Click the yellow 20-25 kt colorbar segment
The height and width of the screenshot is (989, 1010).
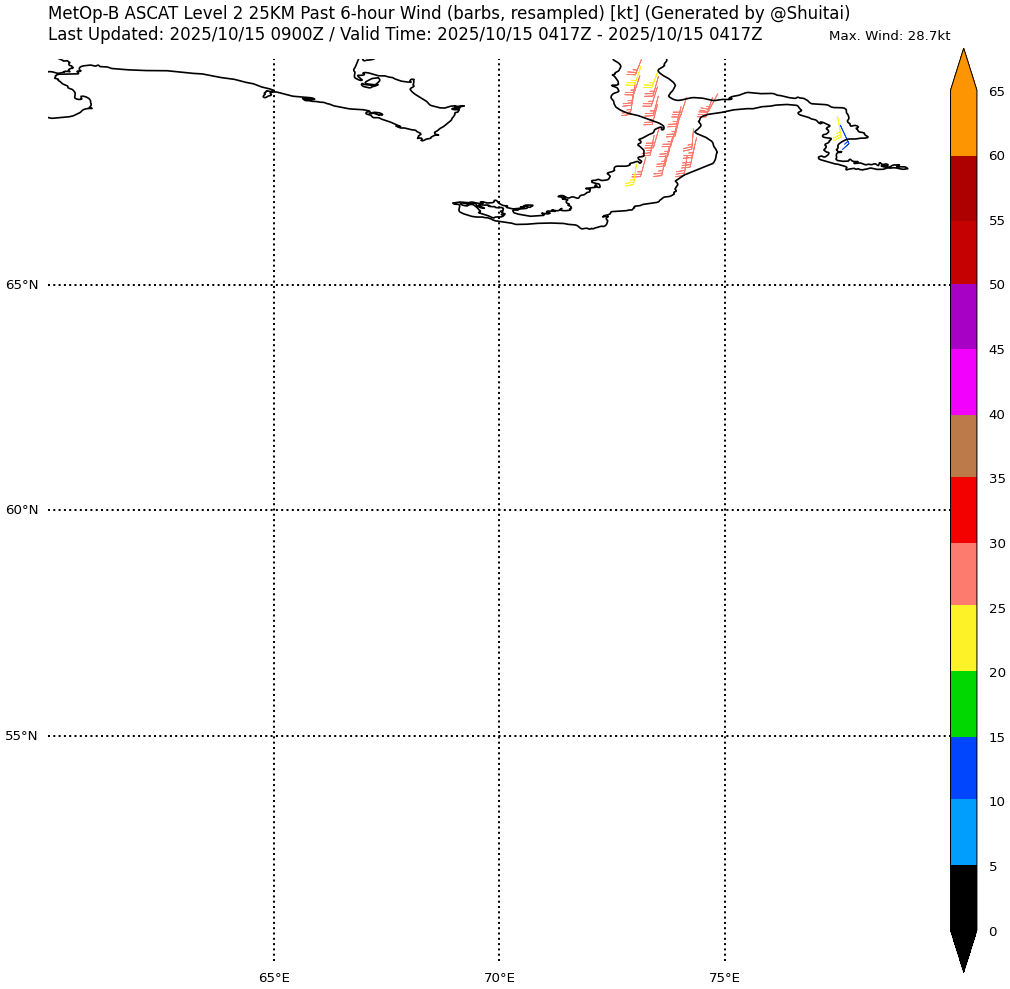point(963,638)
